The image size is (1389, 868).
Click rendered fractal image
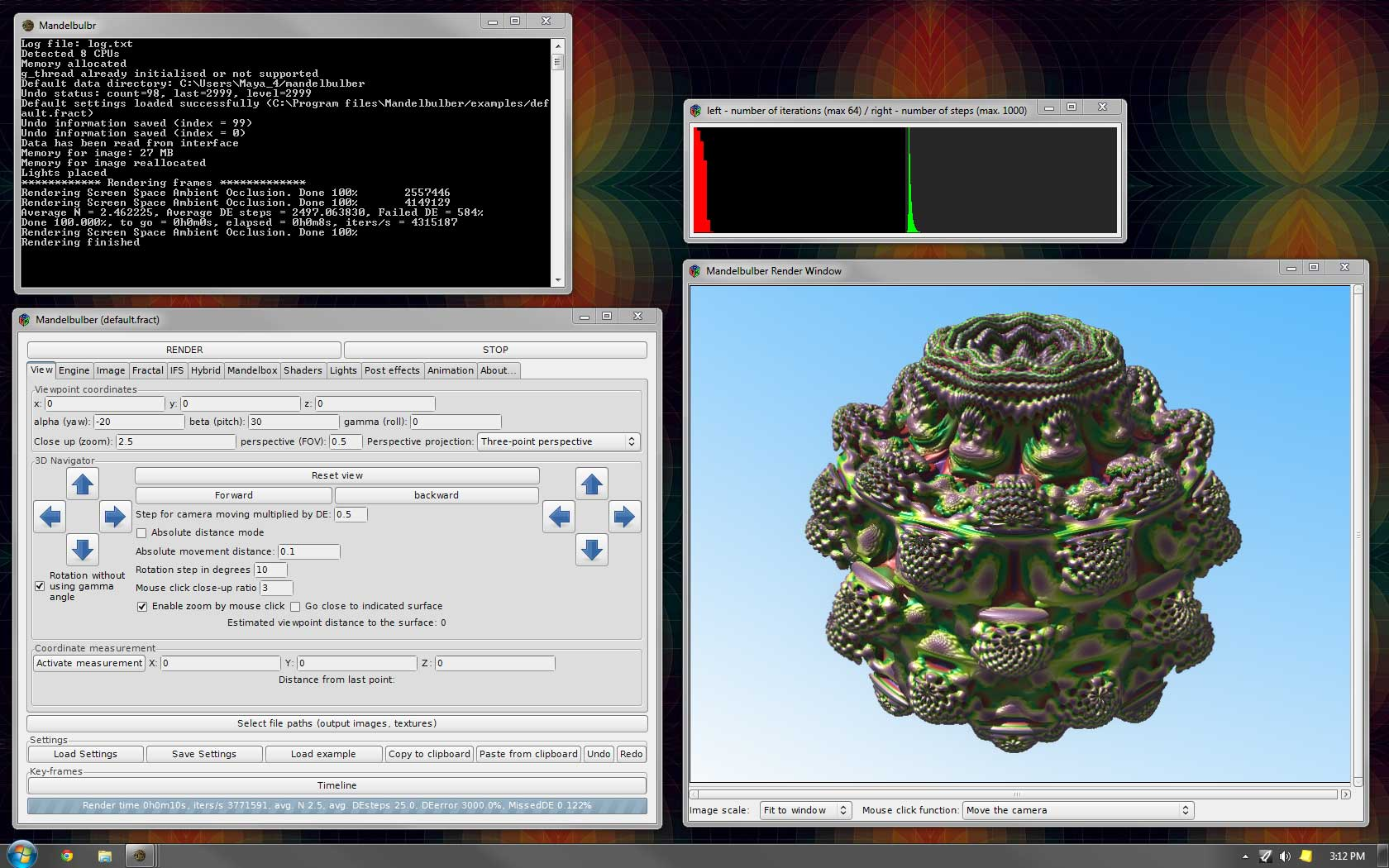(1020, 533)
